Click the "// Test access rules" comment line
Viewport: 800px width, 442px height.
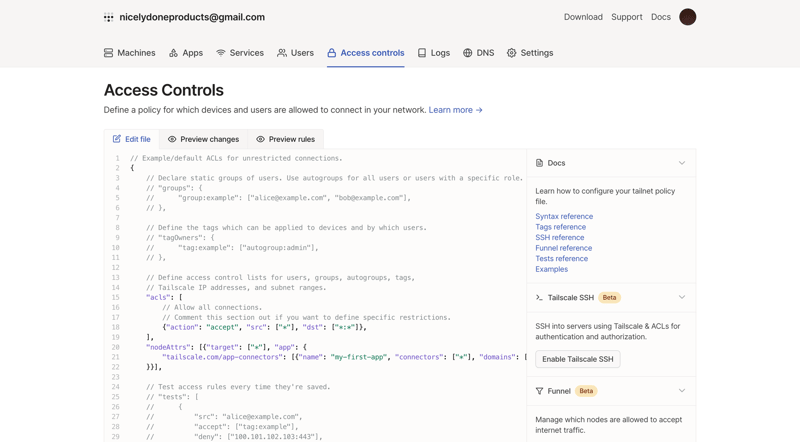[238, 387]
